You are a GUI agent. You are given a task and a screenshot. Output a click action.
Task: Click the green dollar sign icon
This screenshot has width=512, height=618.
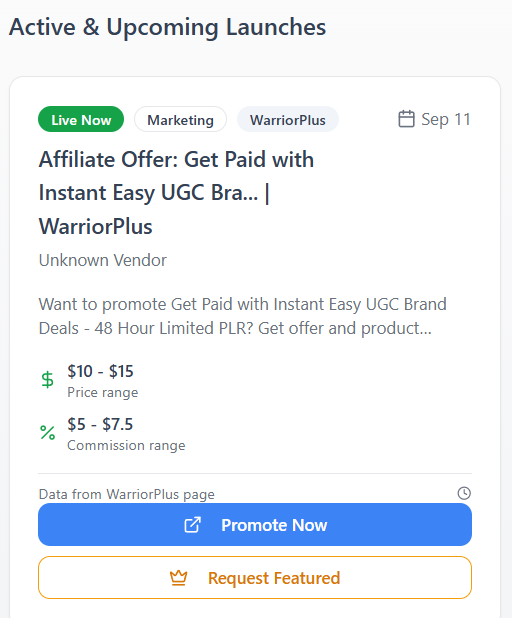click(47, 380)
